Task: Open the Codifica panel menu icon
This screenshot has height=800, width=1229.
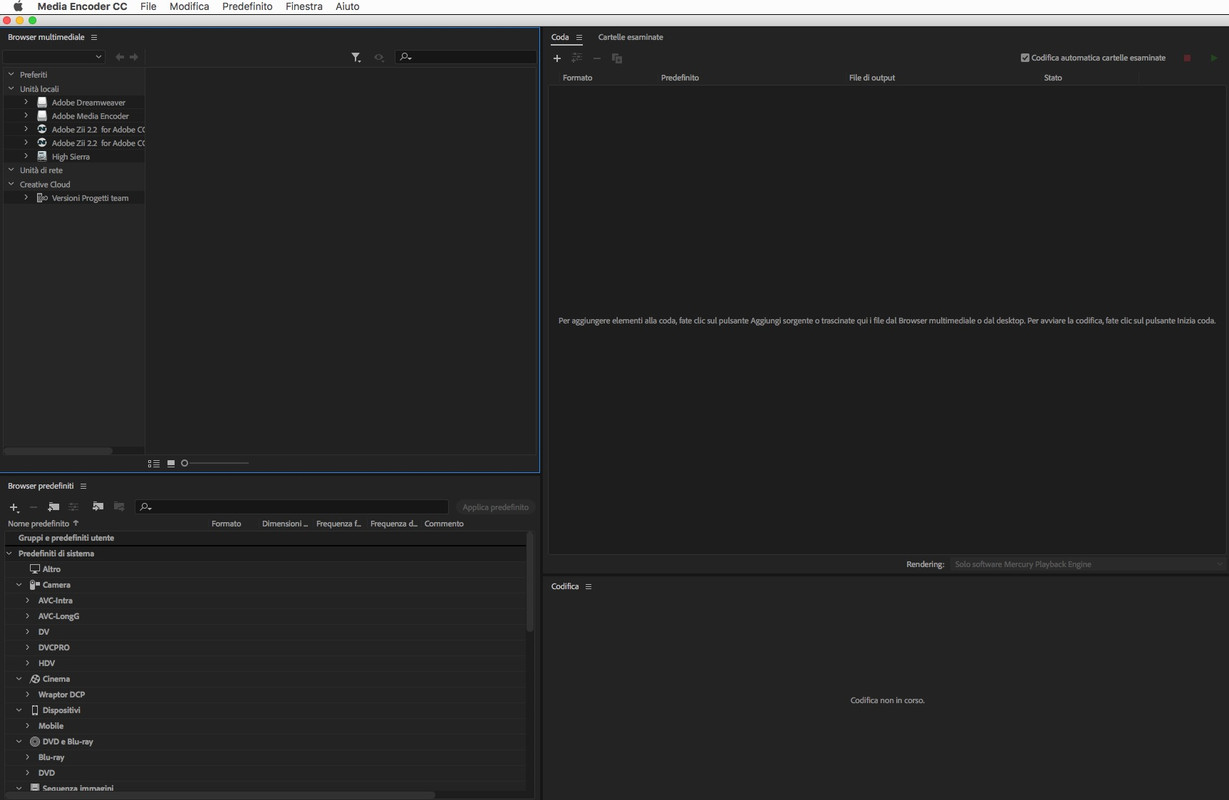Action: point(588,586)
